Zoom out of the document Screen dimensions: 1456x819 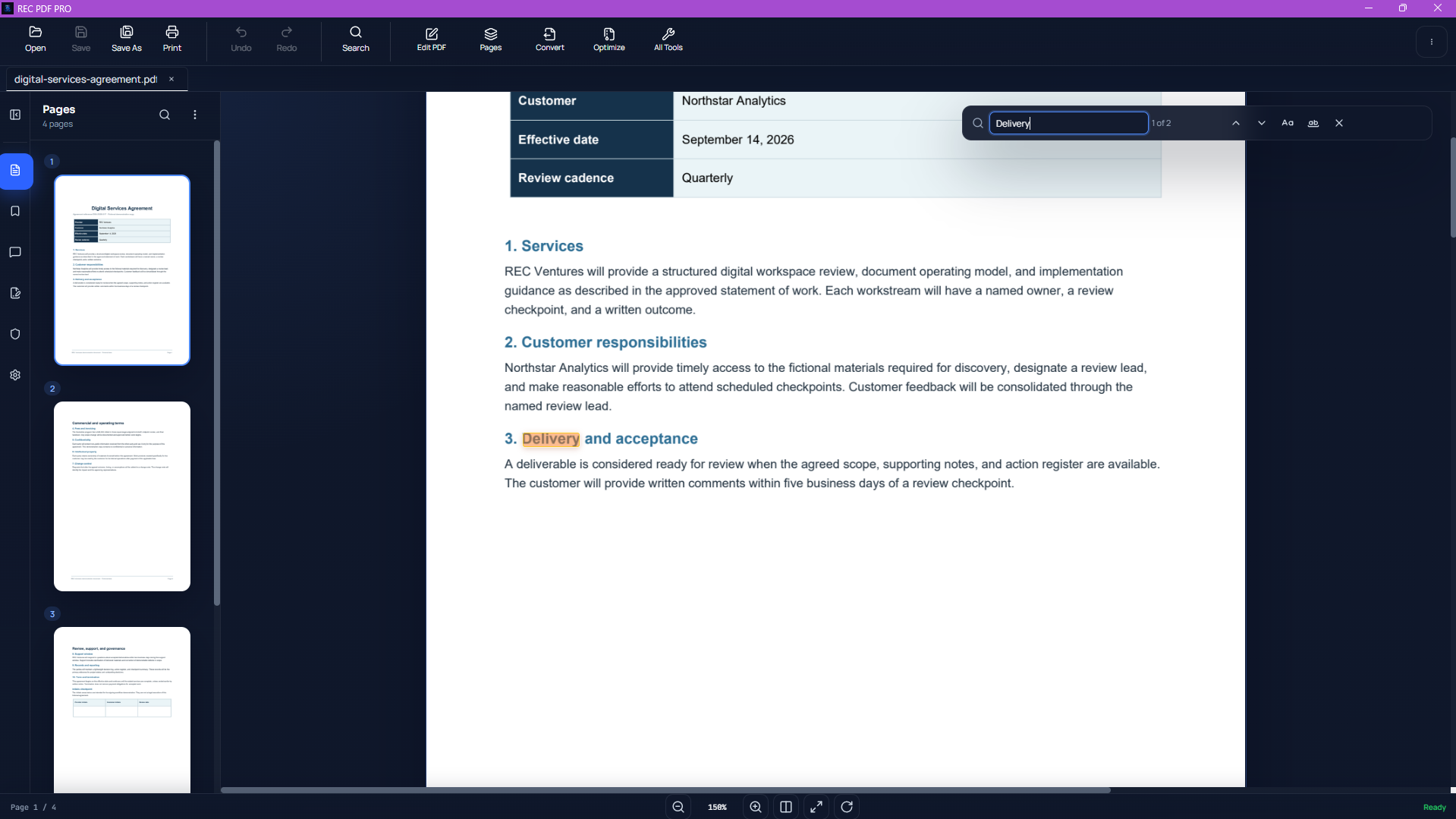click(x=678, y=807)
